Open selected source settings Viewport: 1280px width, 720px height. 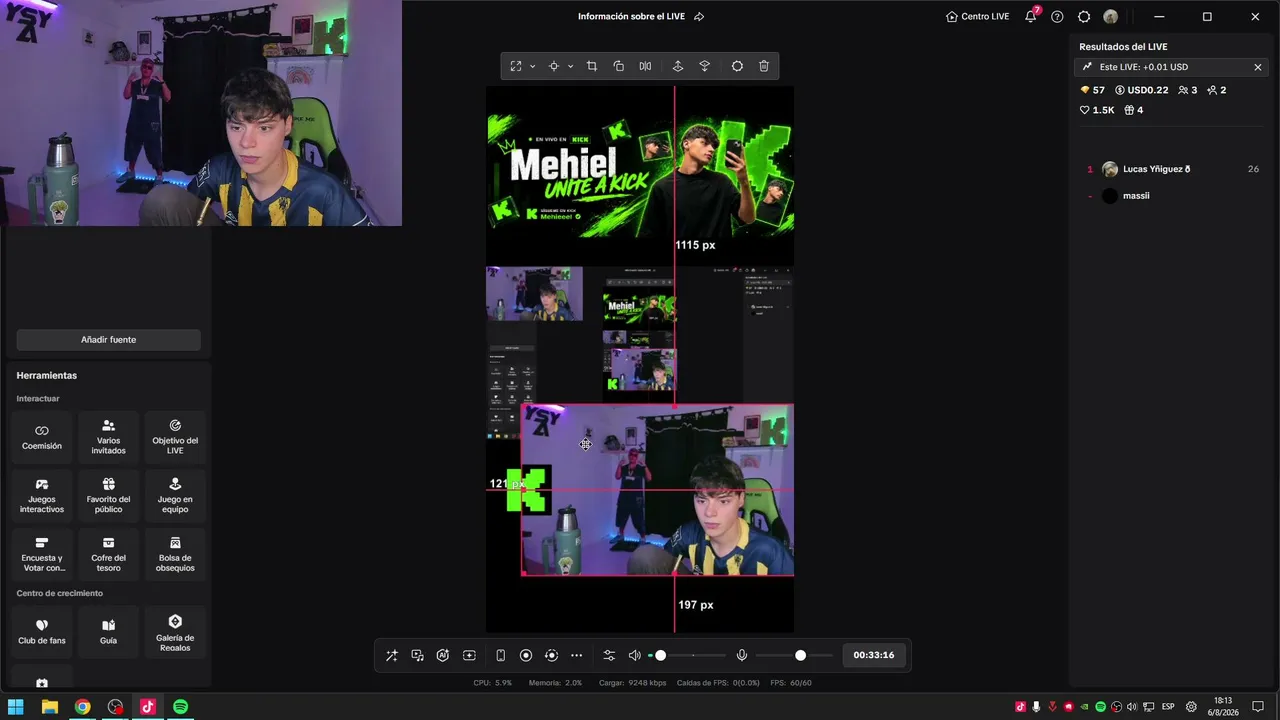point(737,66)
